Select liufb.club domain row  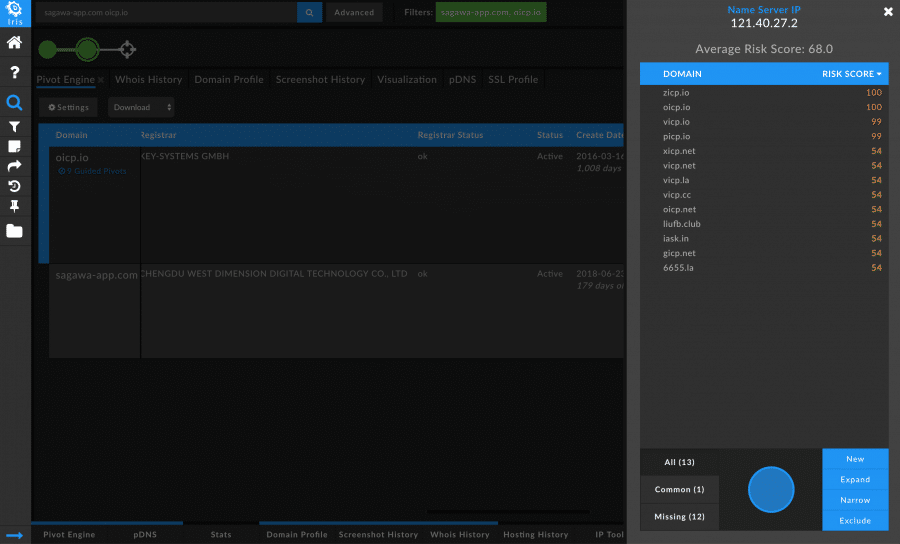point(764,224)
